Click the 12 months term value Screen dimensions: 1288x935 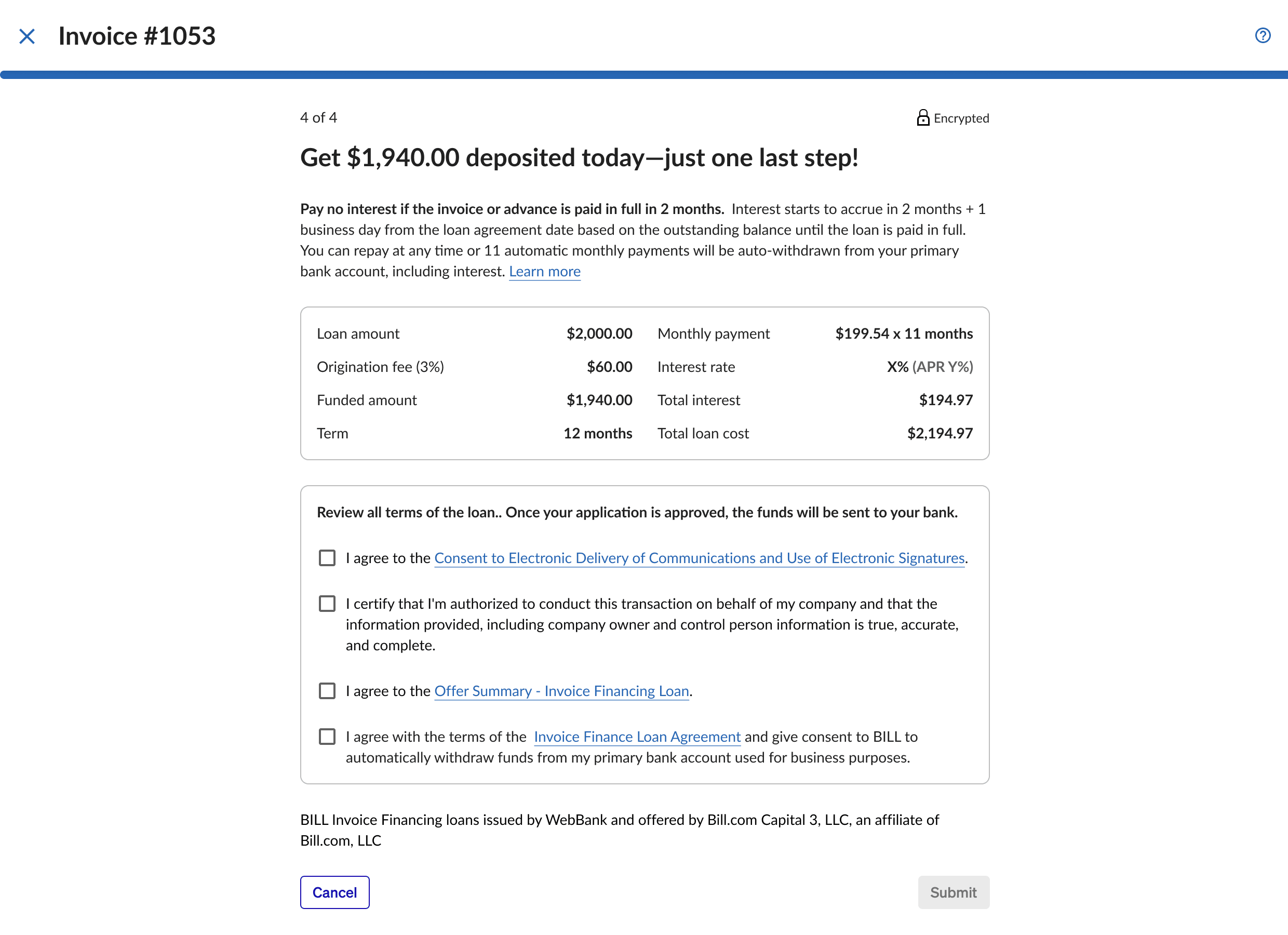coord(597,433)
